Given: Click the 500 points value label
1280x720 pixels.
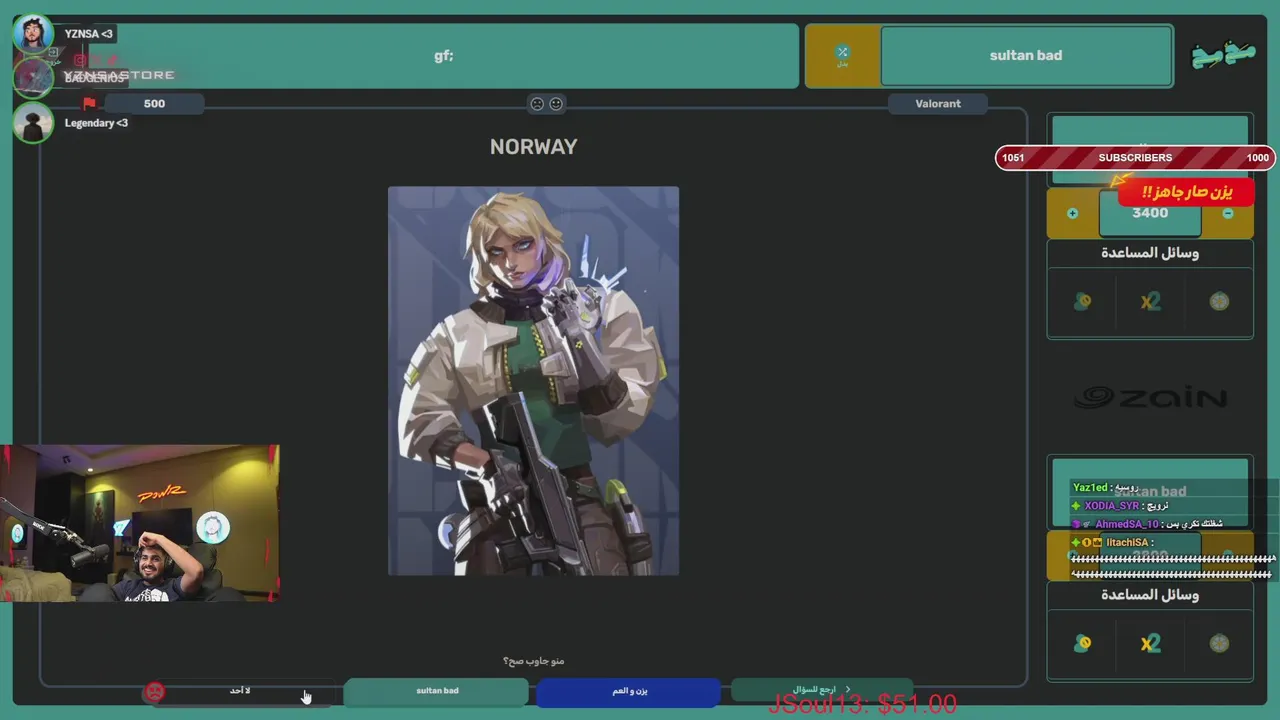Looking at the screenshot, I should 154,103.
